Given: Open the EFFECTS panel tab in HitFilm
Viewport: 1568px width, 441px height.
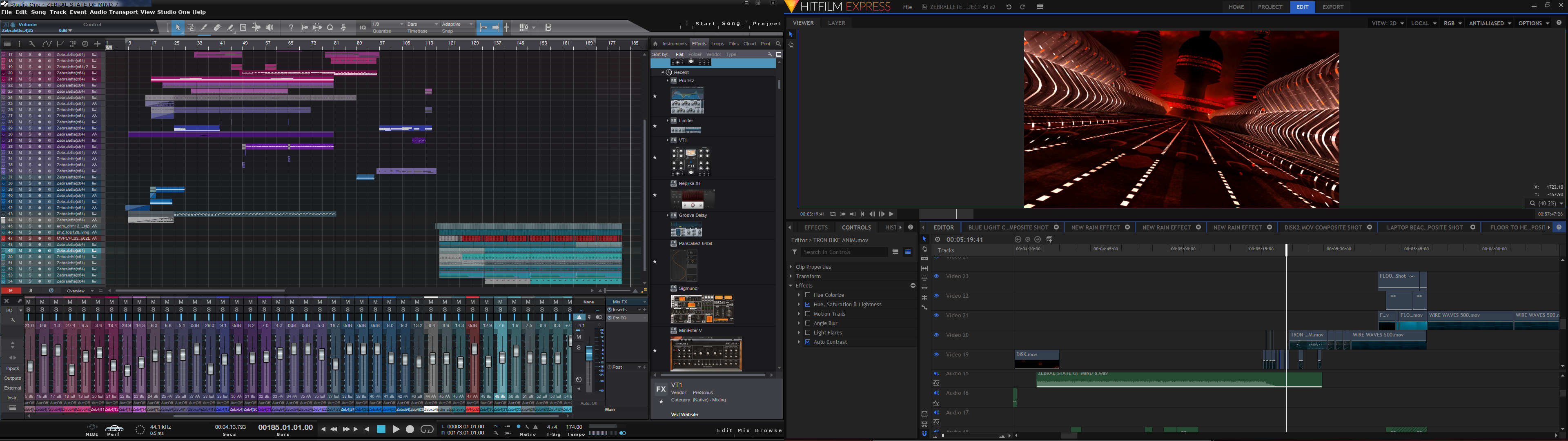Looking at the screenshot, I should pos(816,227).
